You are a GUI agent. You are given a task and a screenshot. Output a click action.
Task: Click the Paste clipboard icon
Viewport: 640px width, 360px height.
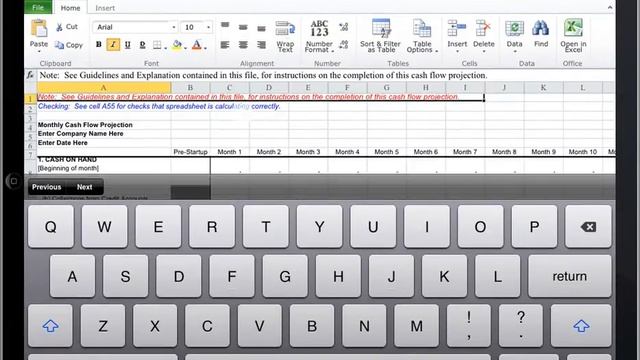tap(39, 29)
